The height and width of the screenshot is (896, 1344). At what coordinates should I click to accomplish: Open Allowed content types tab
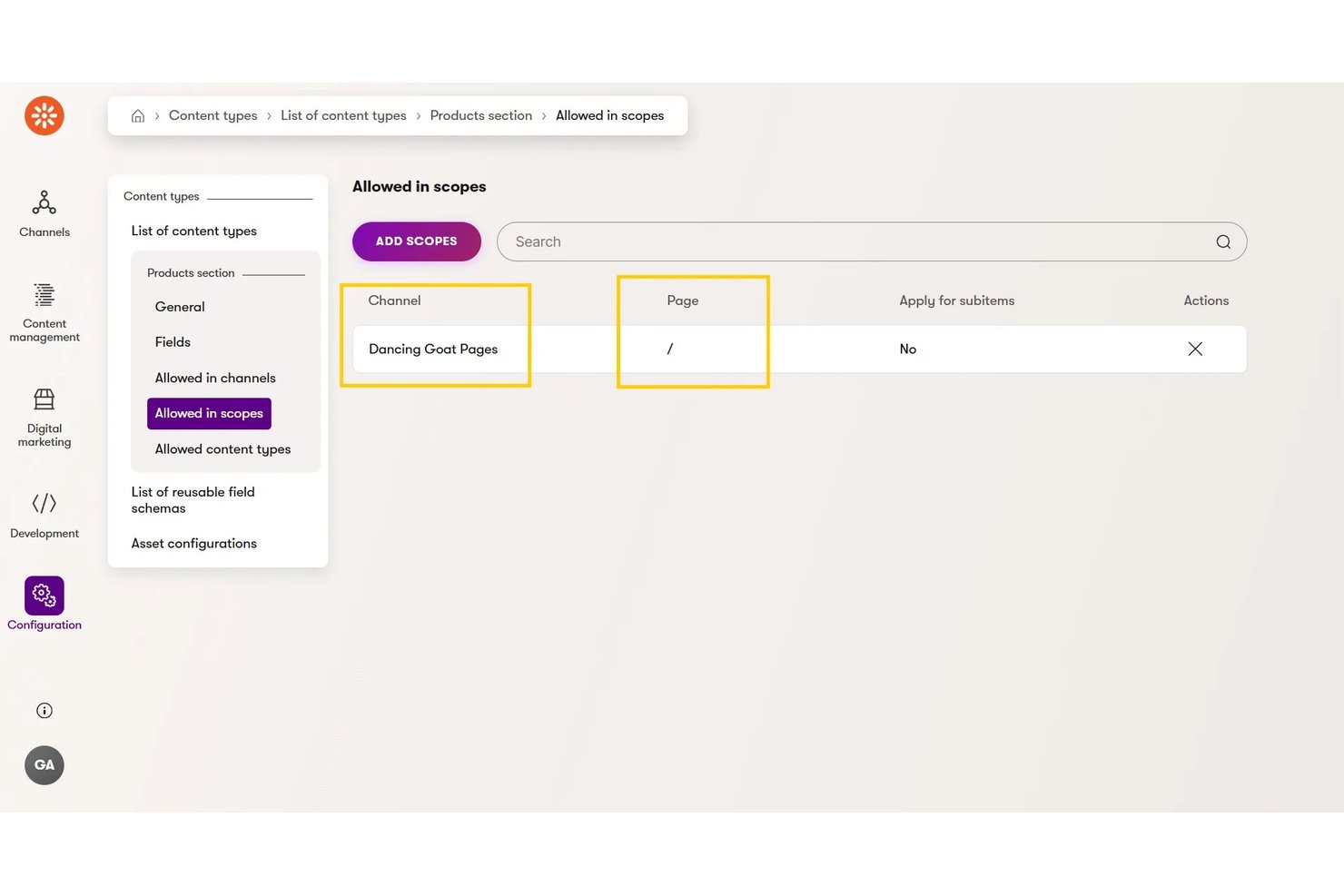pyautogui.click(x=223, y=449)
